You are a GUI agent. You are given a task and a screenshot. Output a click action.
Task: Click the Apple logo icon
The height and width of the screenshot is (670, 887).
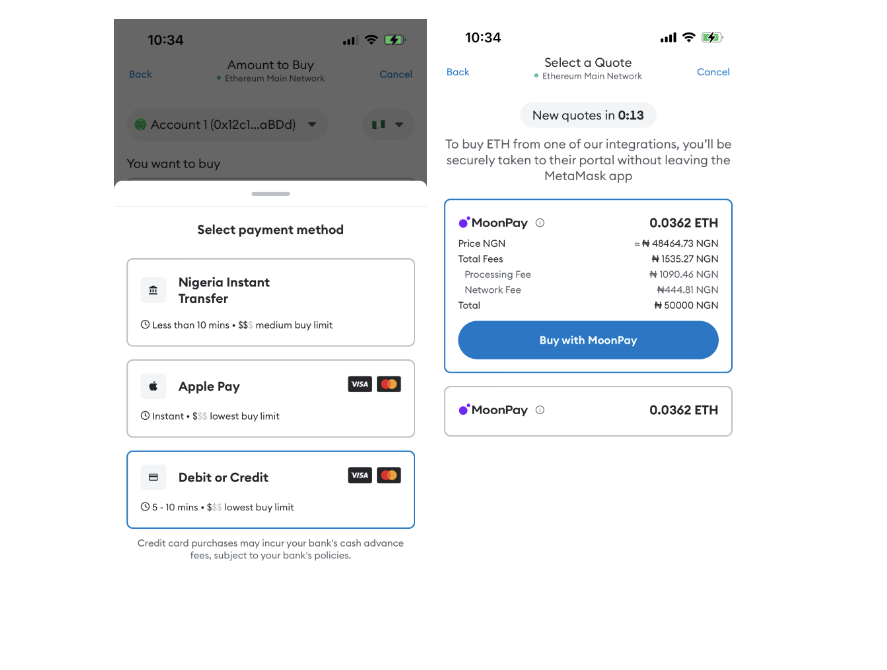click(153, 386)
